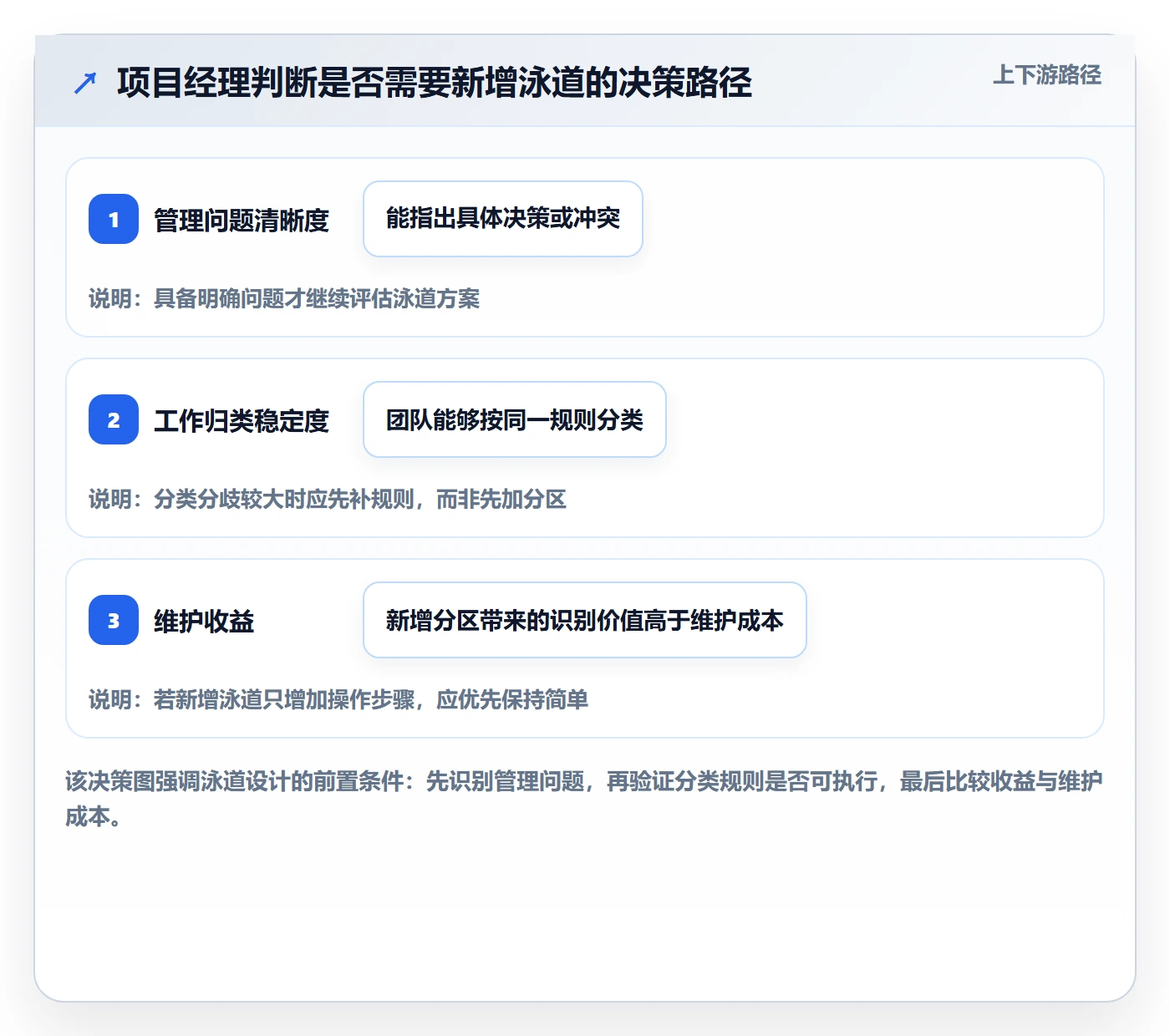Click the arrow icon beside the title
The width and height of the screenshot is (1170, 1036).
click(x=85, y=83)
